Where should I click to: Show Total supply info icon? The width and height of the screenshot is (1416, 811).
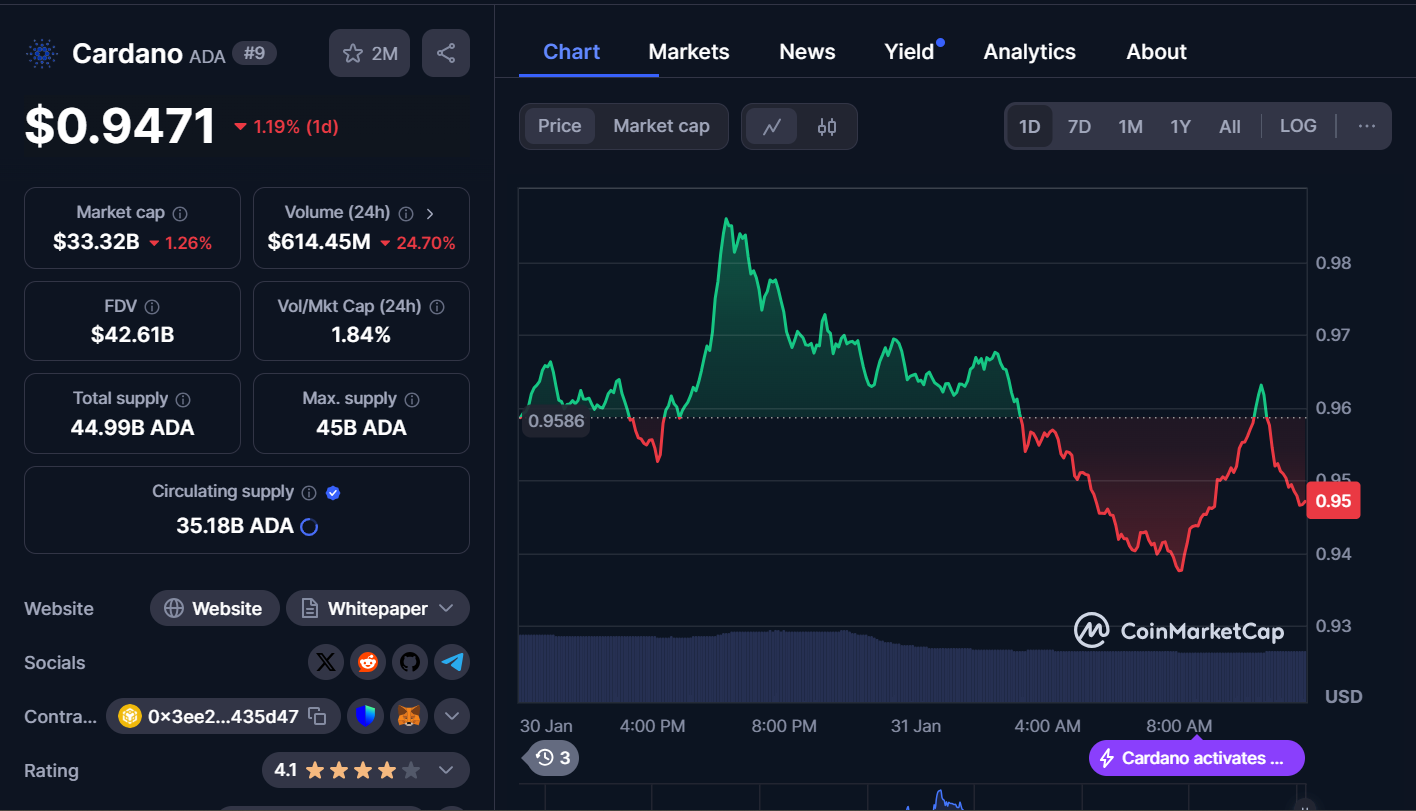[183, 399]
